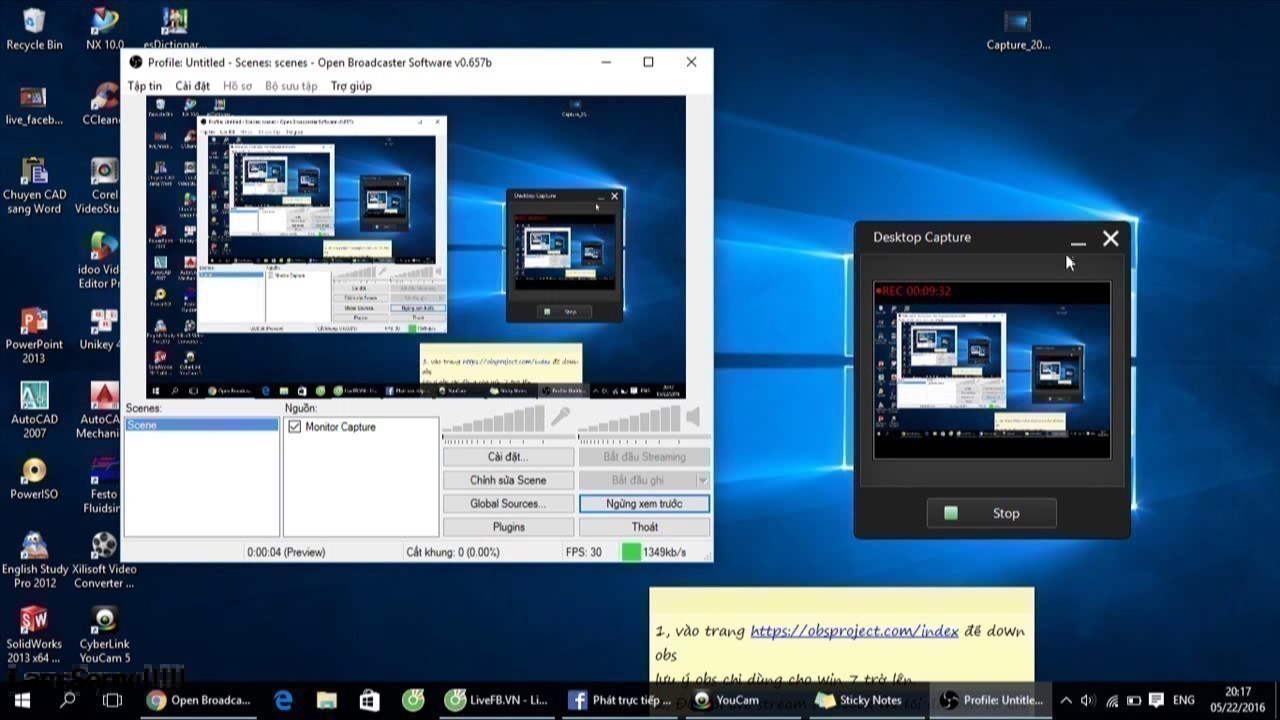Viewport: 1280px width, 720px height.
Task: Uncheck the Monitor Capture source checkbox
Action: (294, 427)
